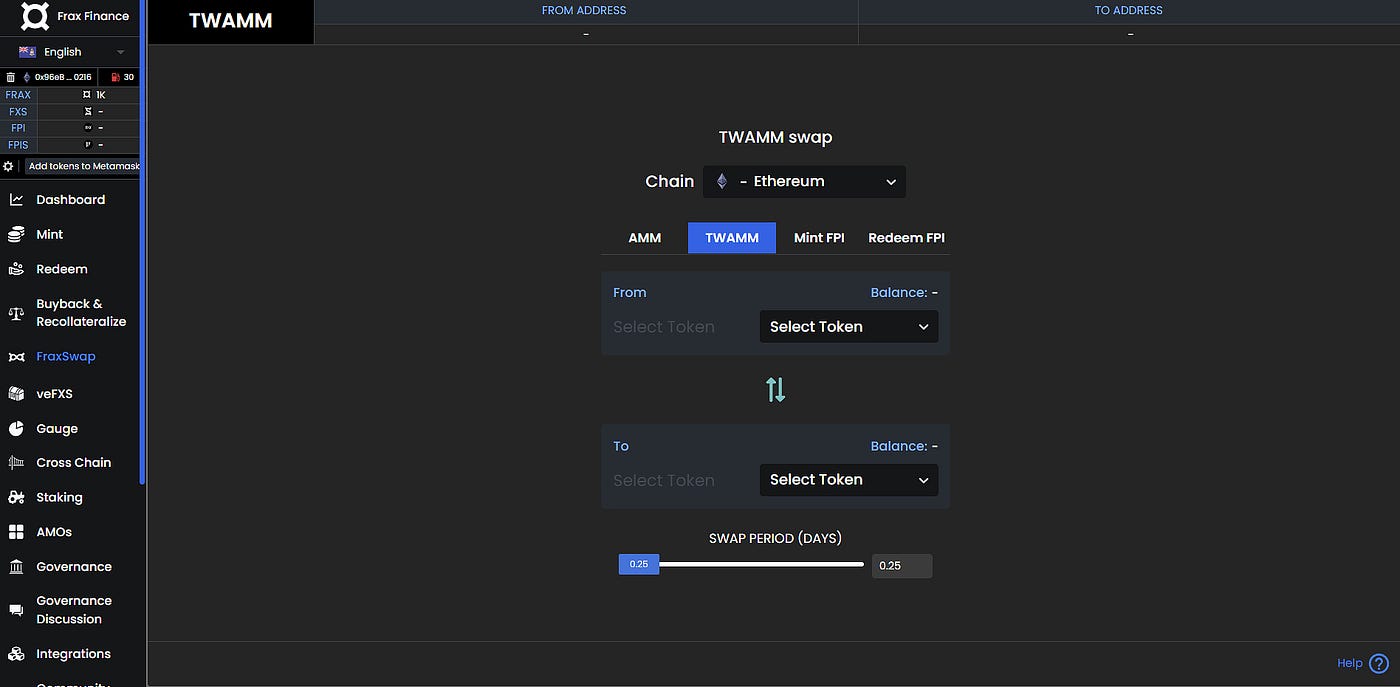The height and width of the screenshot is (687, 1400).
Task: Open the To Select Token dropdown
Action: click(849, 480)
